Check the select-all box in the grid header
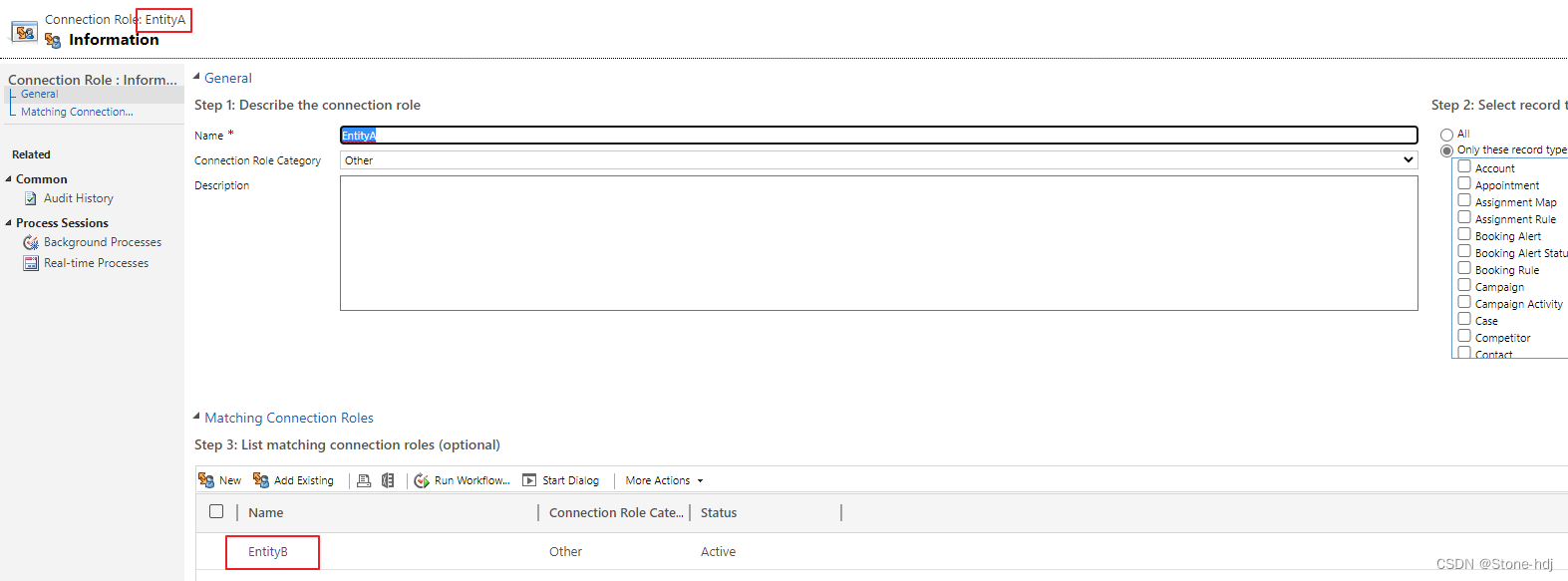Viewport: 1568px width, 581px height. click(x=216, y=511)
